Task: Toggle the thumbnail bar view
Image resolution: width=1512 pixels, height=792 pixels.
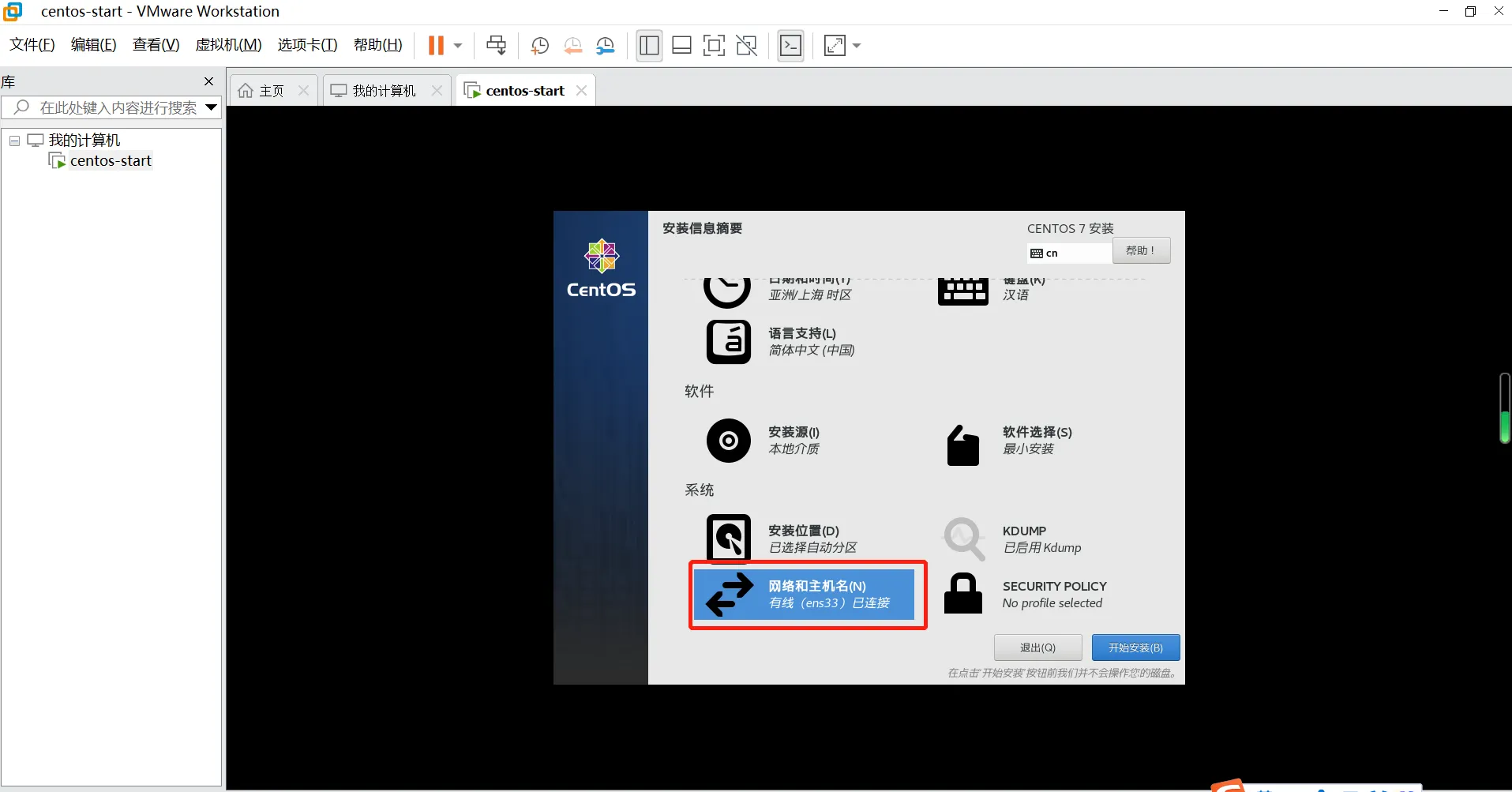Action: 681,46
